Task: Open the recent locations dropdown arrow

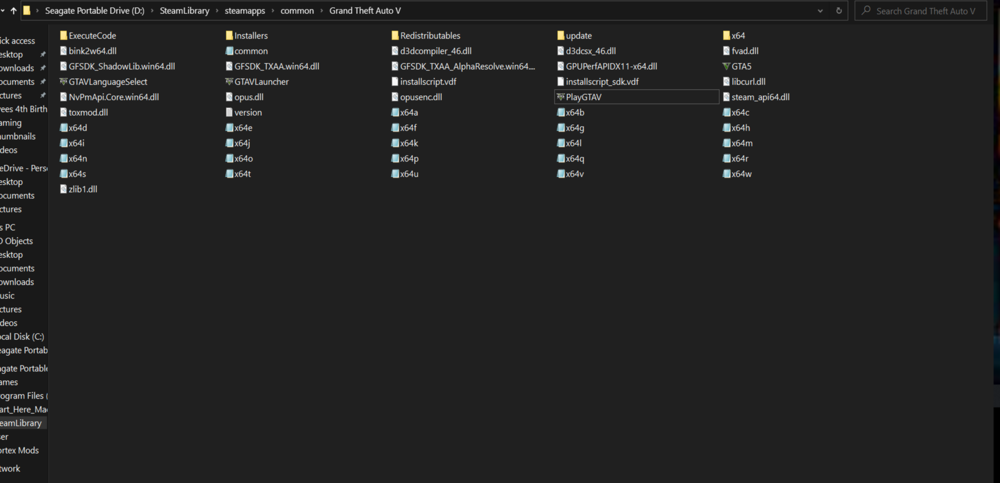Action: point(3,11)
